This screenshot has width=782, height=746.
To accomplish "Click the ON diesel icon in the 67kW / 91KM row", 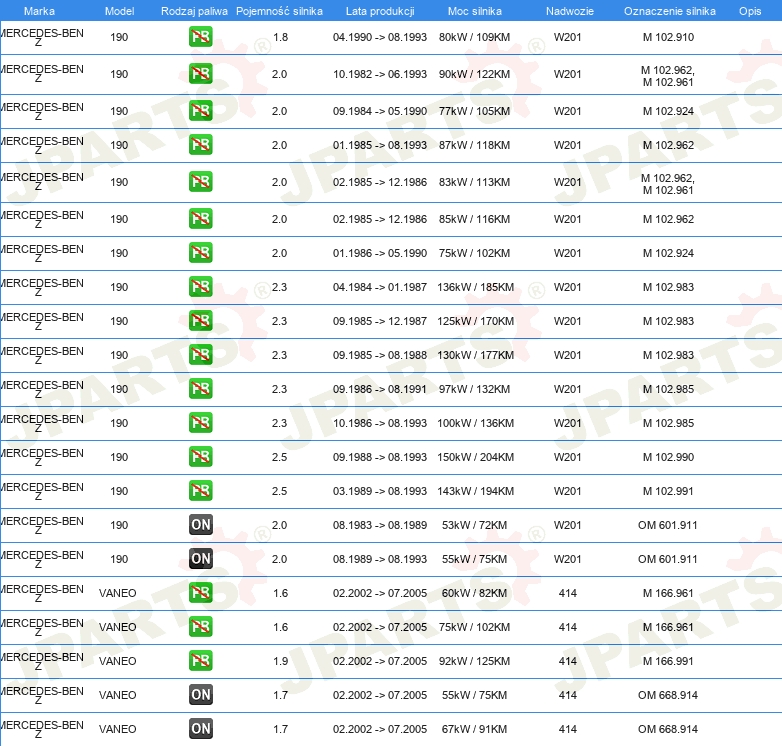I will [201, 729].
